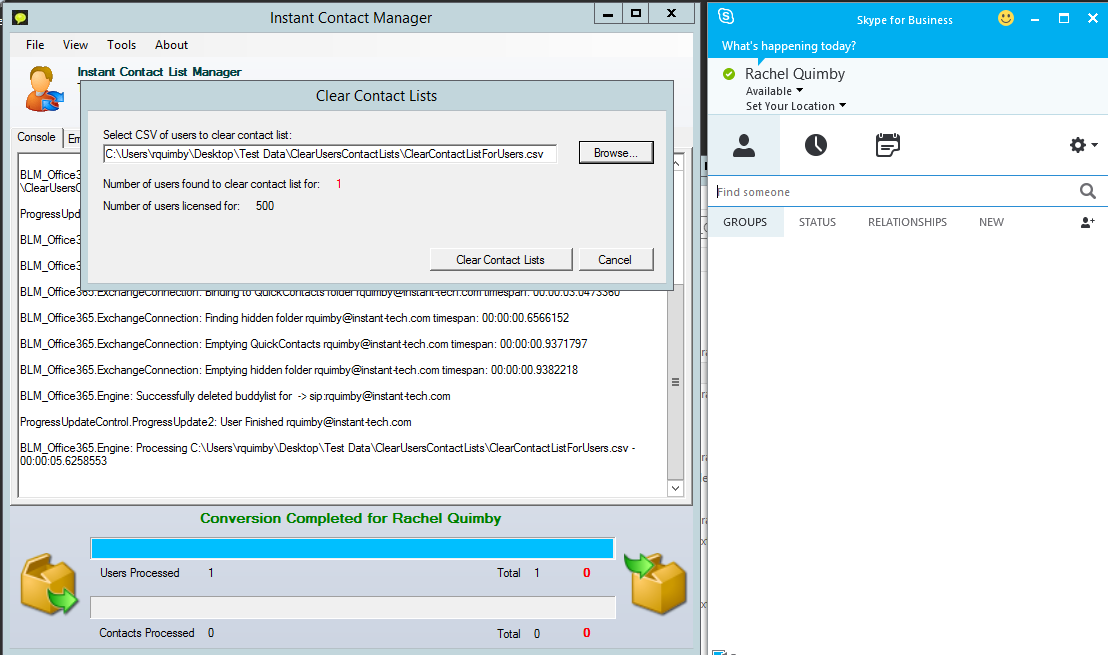
Task: Click the Instant Contact Manager user logo icon
Action: pos(44,89)
